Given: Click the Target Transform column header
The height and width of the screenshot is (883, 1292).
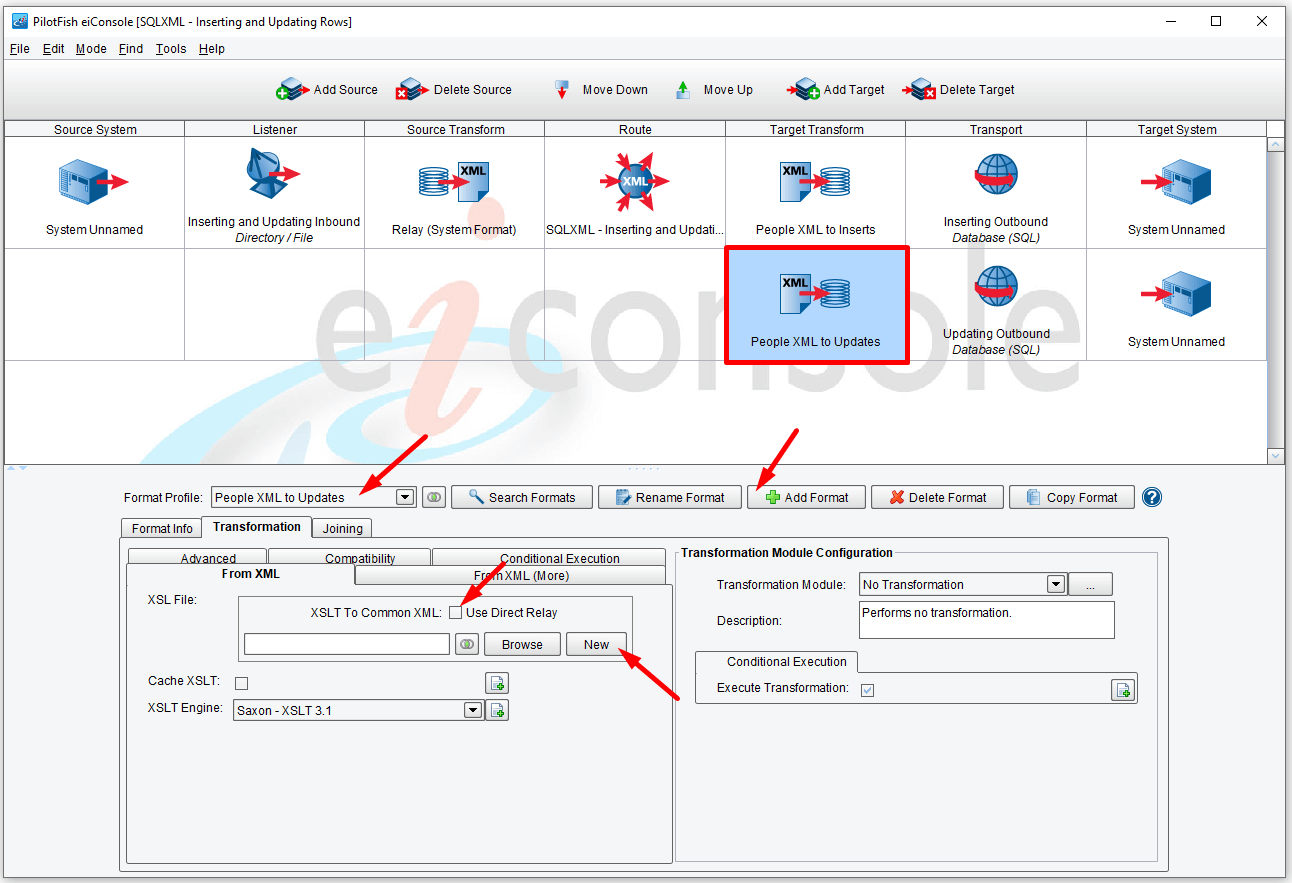Looking at the screenshot, I should coord(816,129).
